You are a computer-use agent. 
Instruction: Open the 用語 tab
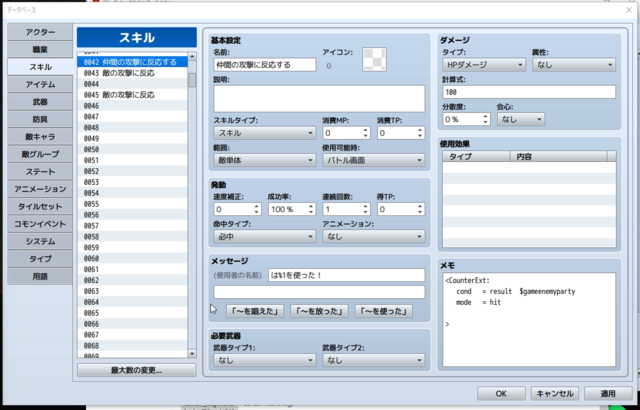coord(40,277)
